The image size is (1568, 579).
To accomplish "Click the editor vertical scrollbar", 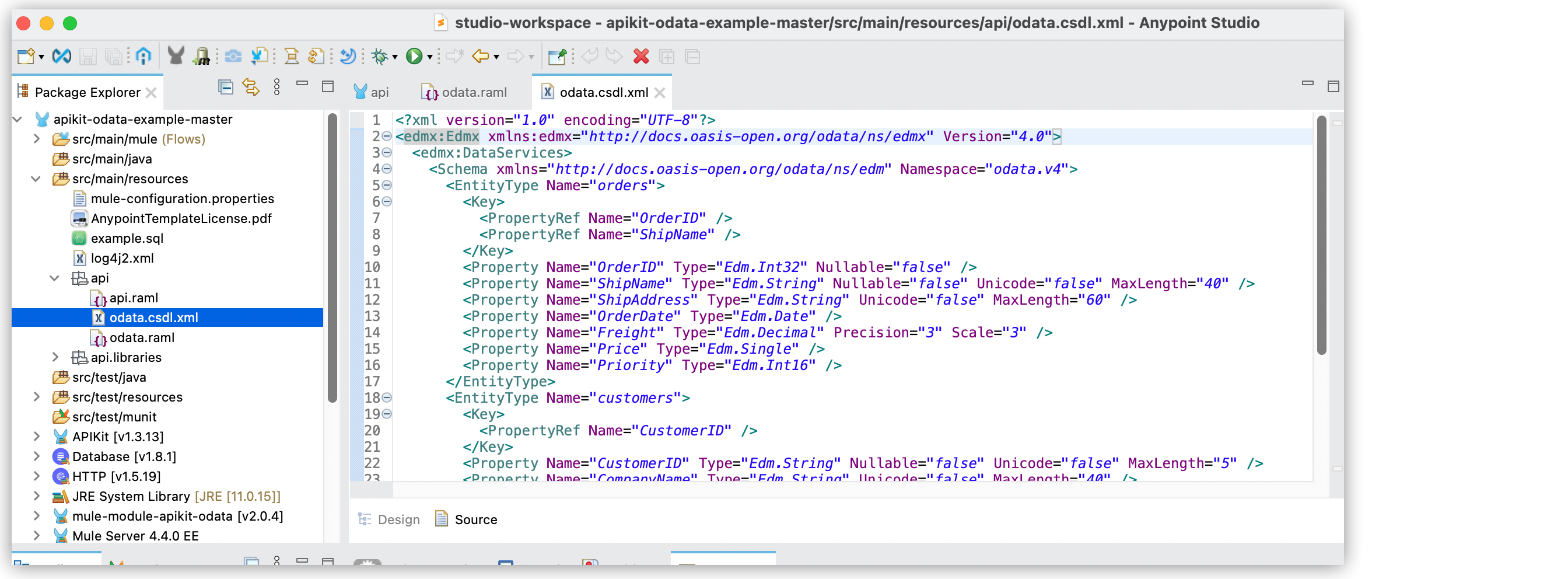I will [1321, 235].
